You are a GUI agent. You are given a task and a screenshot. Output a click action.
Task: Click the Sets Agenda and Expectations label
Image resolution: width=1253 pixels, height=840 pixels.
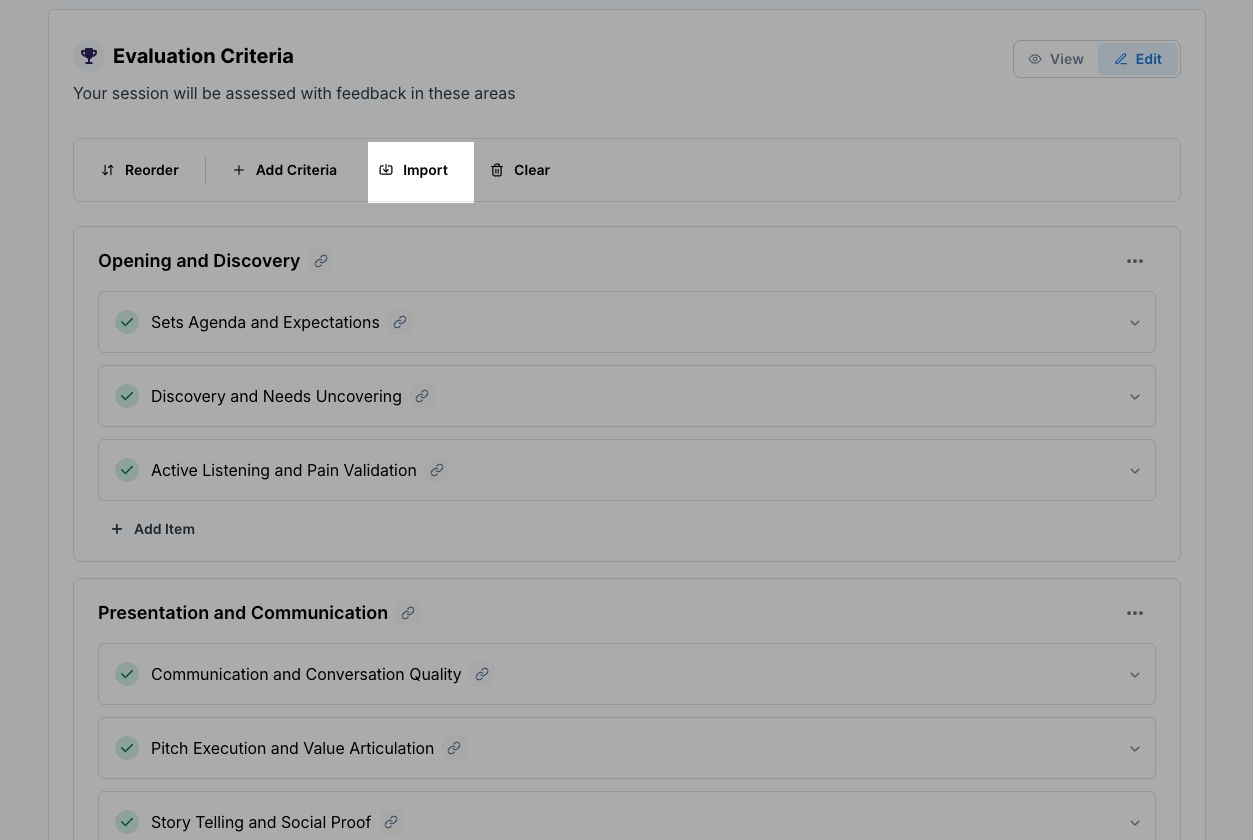(x=265, y=322)
